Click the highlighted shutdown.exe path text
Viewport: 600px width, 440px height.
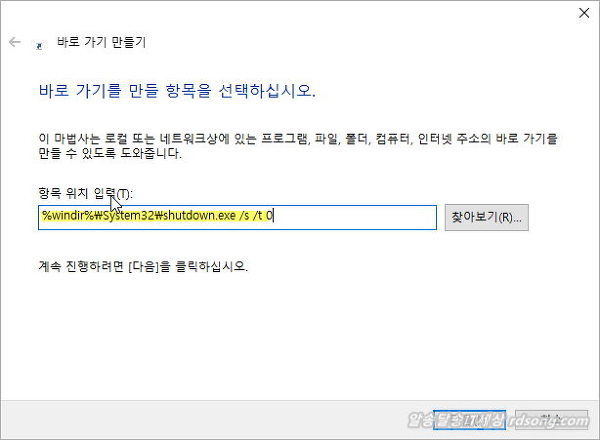(x=157, y=216)
